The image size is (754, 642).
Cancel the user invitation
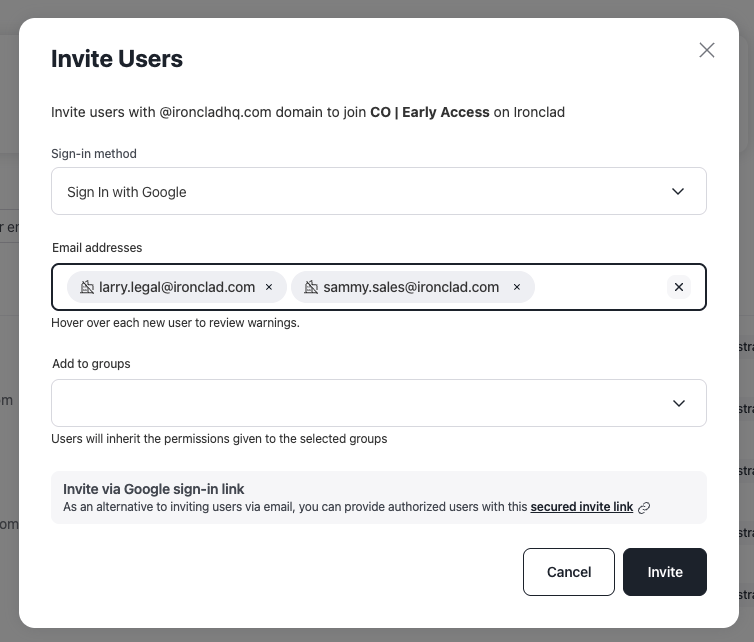(569, 572)
